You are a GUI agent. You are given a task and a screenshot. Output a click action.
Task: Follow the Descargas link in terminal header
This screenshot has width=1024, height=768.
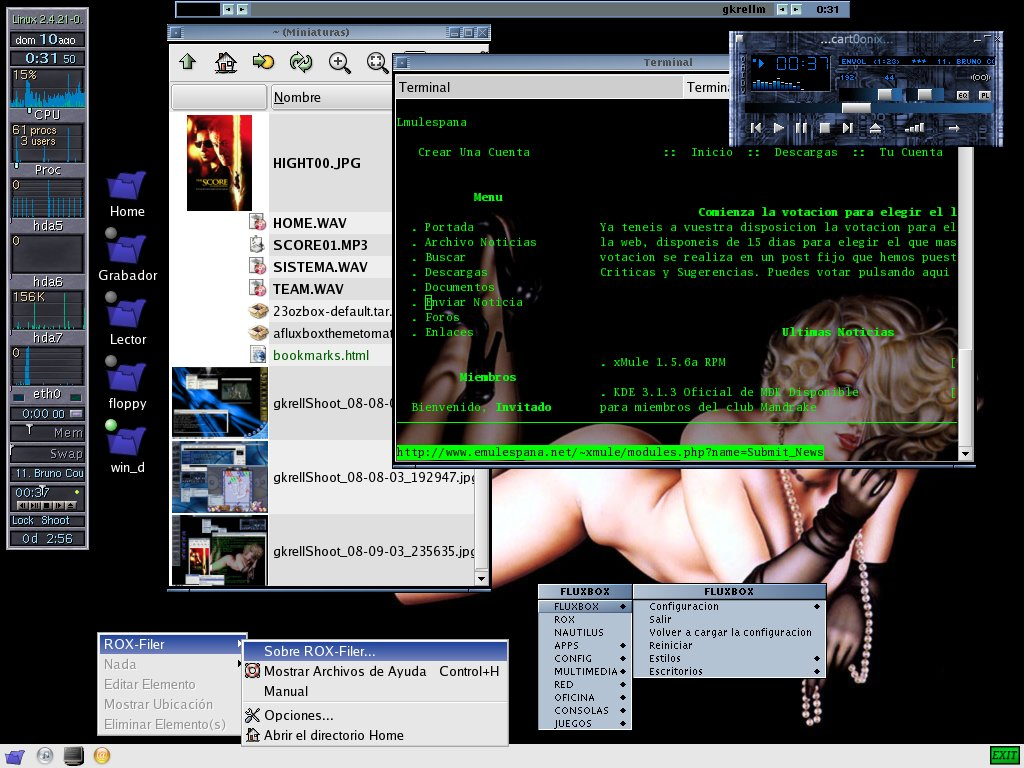(806, 152)
